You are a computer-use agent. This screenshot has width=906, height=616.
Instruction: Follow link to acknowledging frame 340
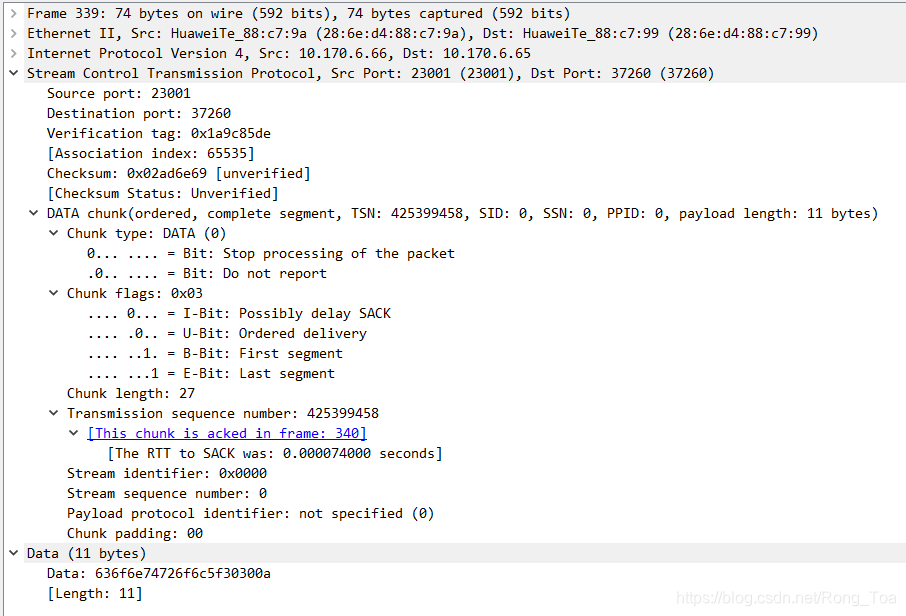[x=227, y=433]
